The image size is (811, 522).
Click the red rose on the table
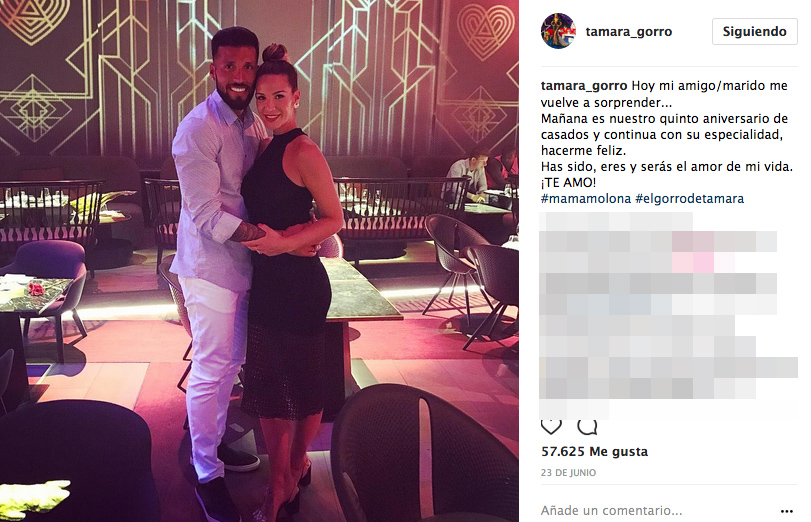36,289
